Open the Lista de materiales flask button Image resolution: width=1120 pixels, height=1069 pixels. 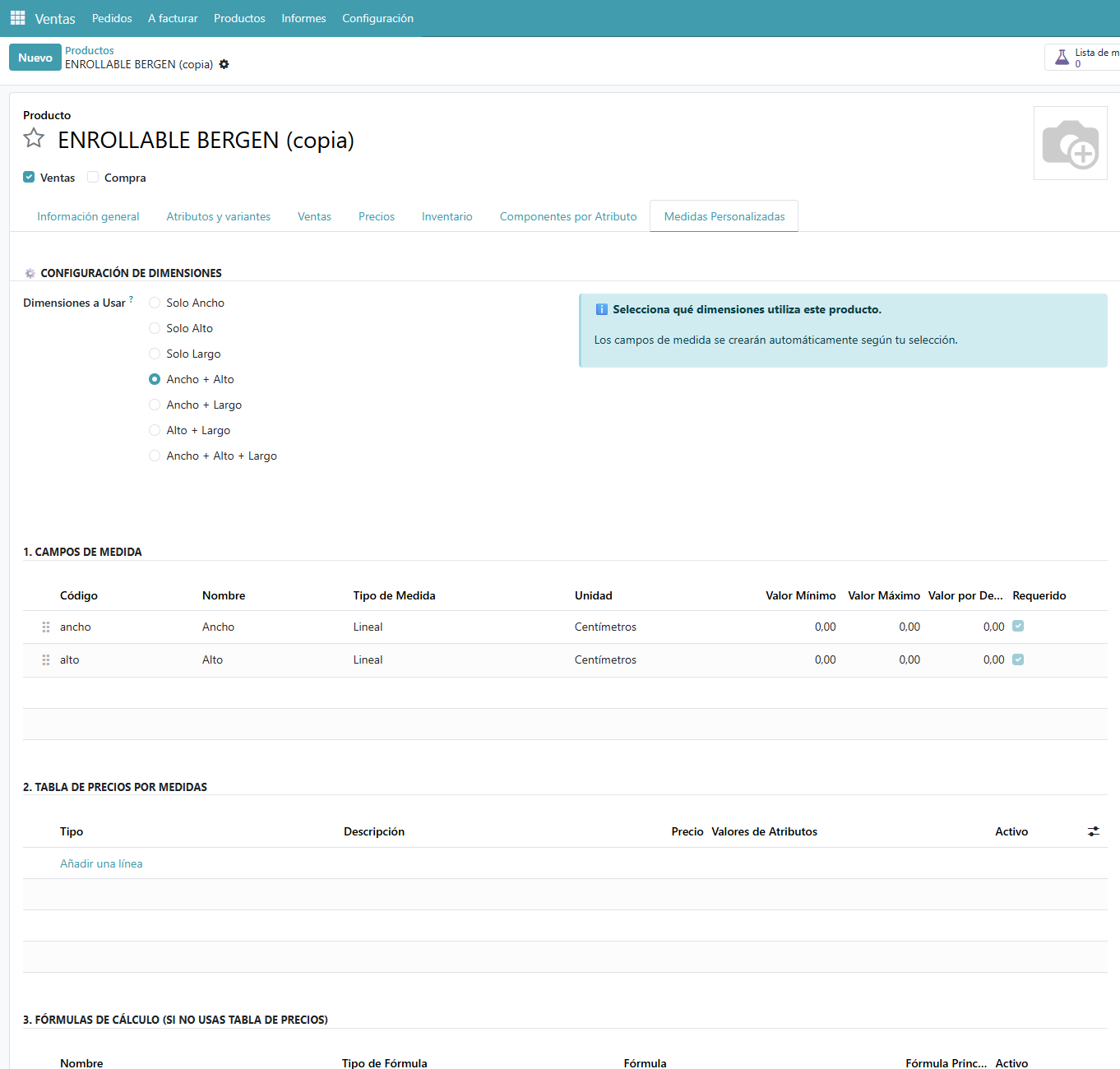pyautogui.click(x=1082, y=58)
